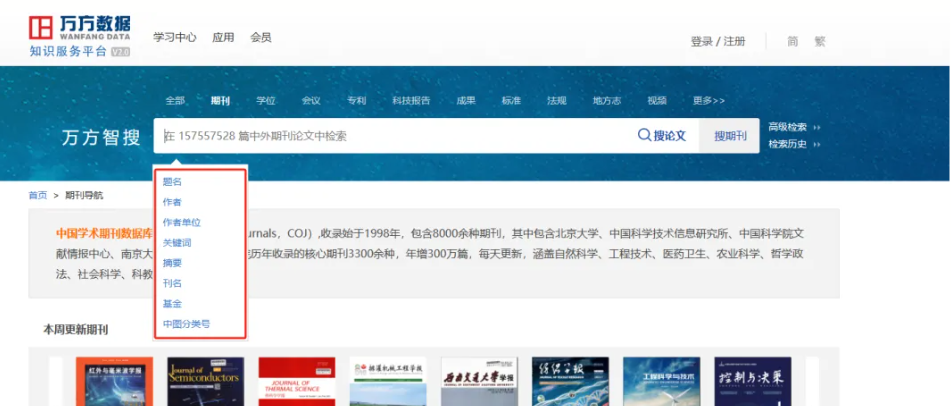
Task: Choose 摘要 from field dropdown
Action: coord(172,263)
